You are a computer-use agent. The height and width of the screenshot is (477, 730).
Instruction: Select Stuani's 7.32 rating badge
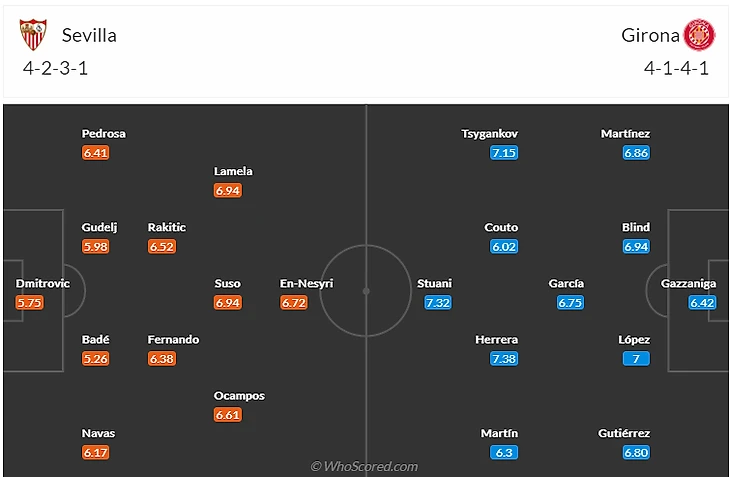[x=438, y=303]
